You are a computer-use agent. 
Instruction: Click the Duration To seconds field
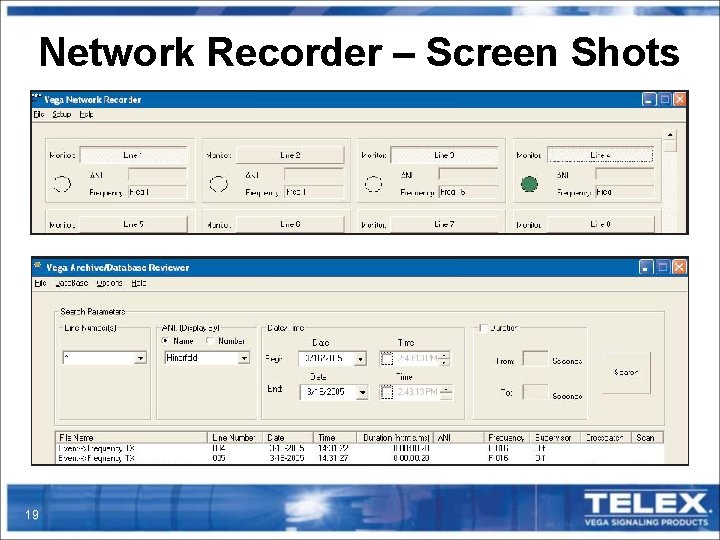point(535,392)
